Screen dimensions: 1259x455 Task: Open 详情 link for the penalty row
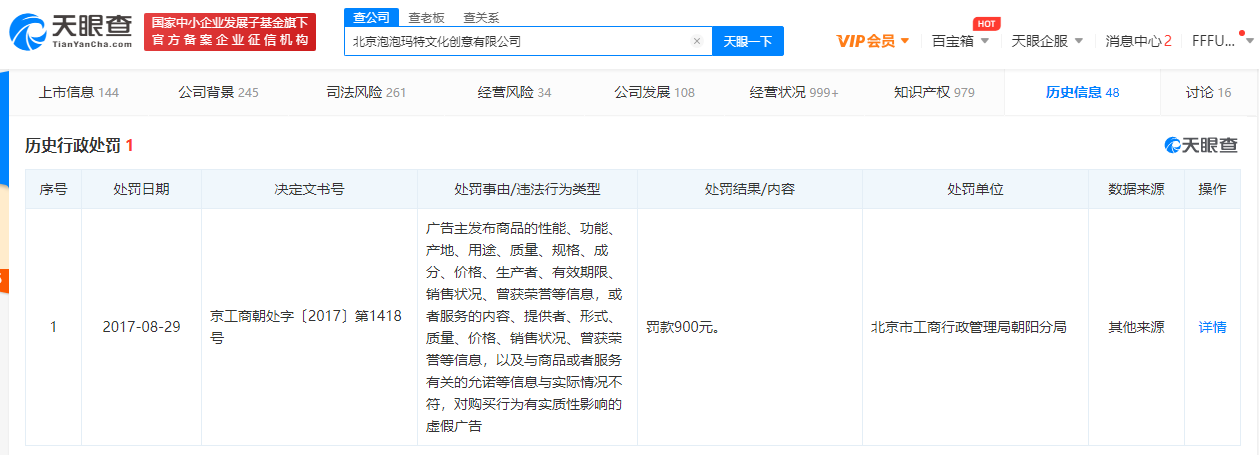click(x=1212, y=327)
